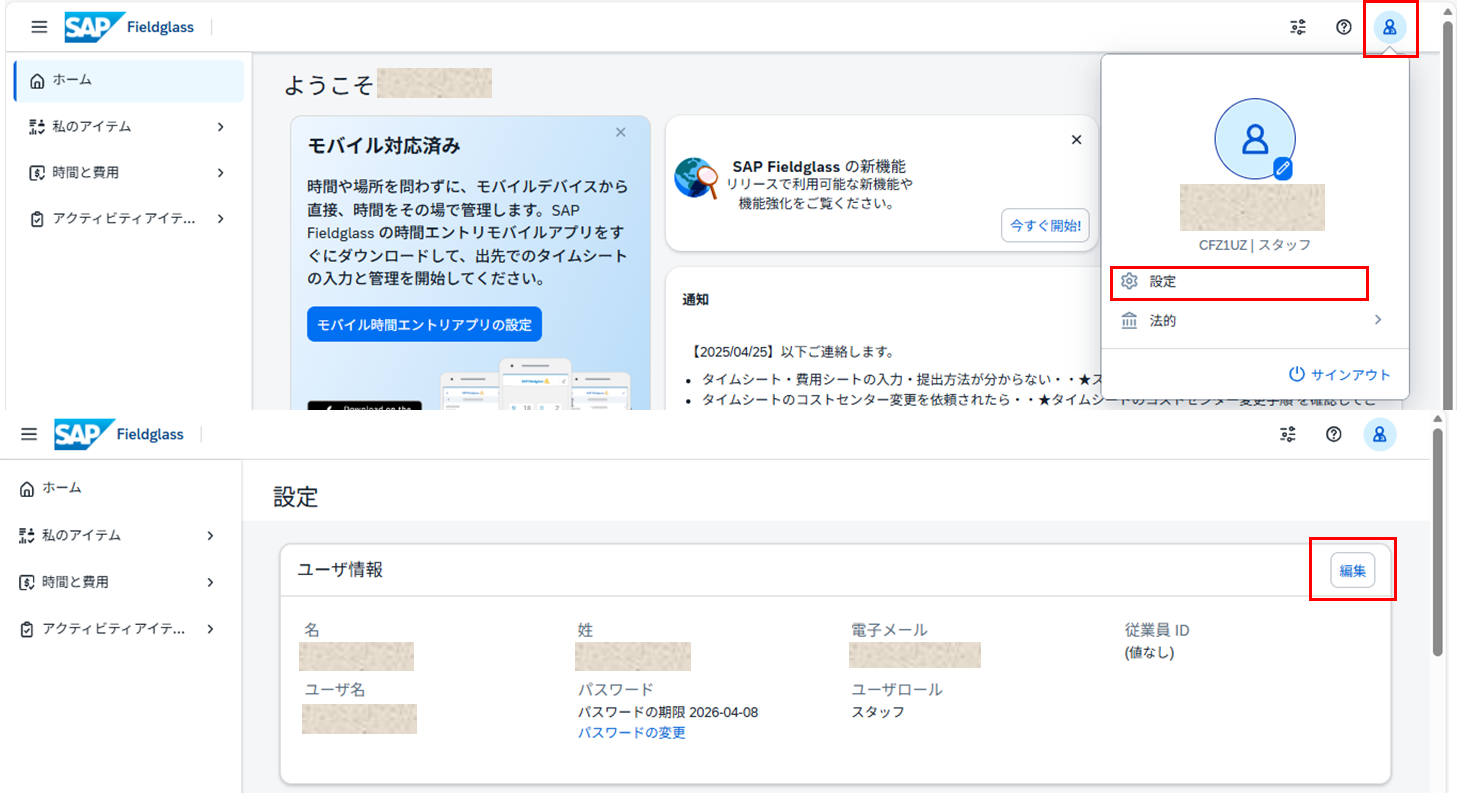Click サインアウト to sign out
The image size is (1457, 793).
[x=1339, y=374]
